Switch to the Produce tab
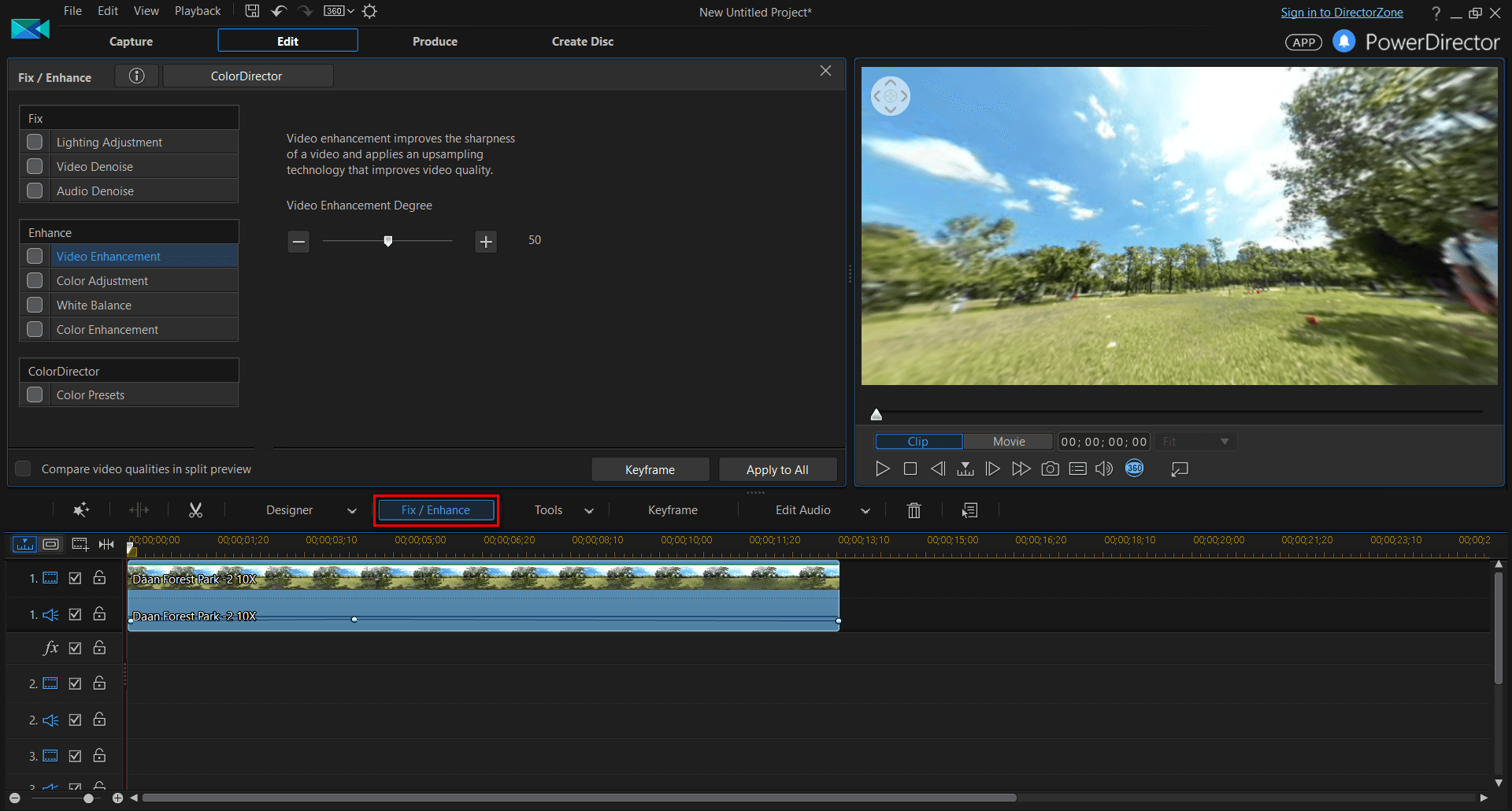The image size is (1512, 811). point(435,41)
